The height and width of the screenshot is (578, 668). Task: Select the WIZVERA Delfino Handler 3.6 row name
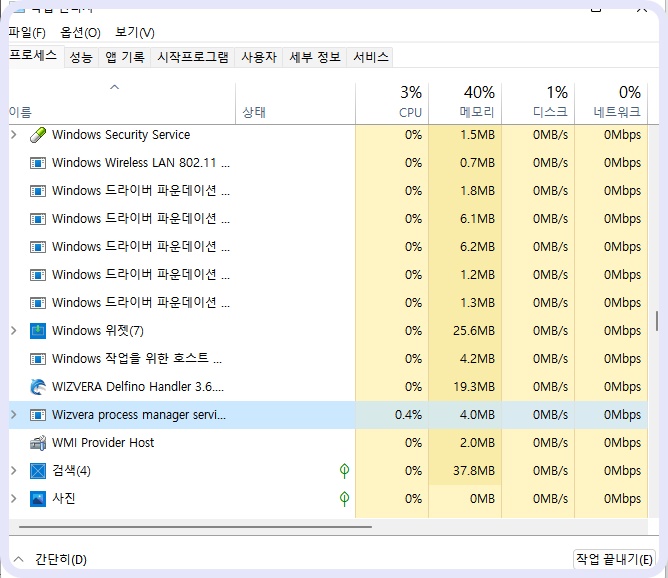(138, 387)
